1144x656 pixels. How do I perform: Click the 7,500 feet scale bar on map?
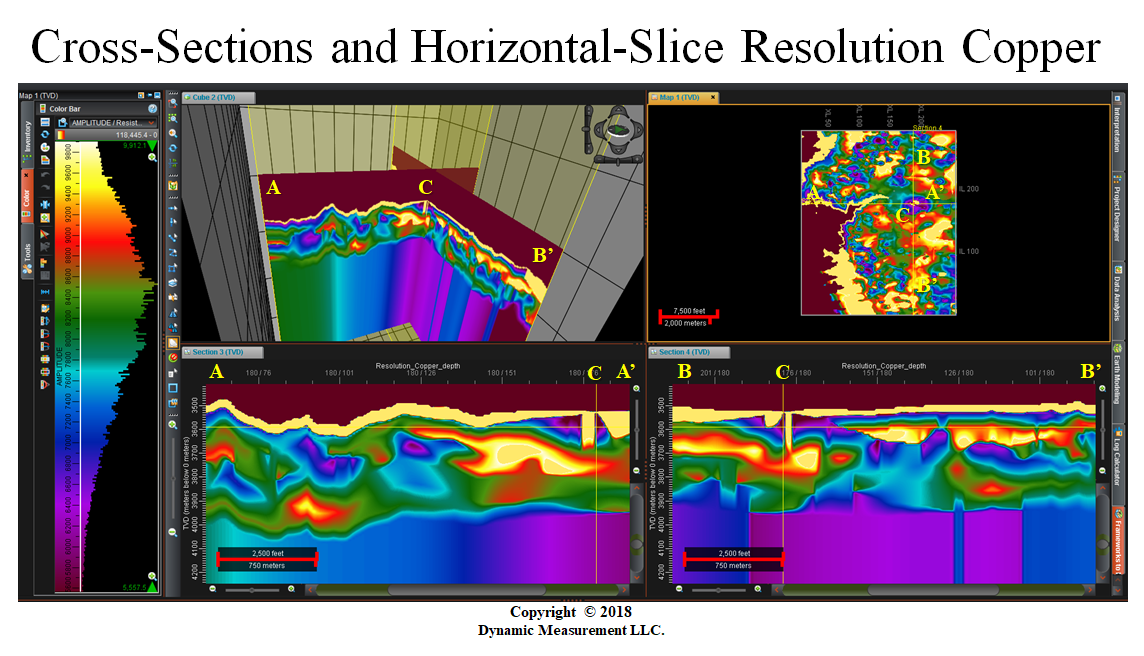coord(689,316)
